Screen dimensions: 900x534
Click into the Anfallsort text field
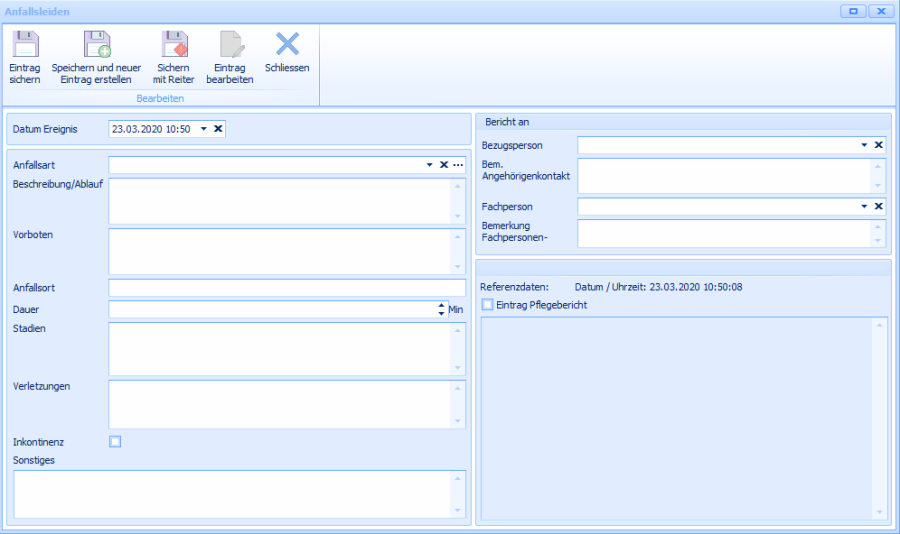(x=286, y=288)
